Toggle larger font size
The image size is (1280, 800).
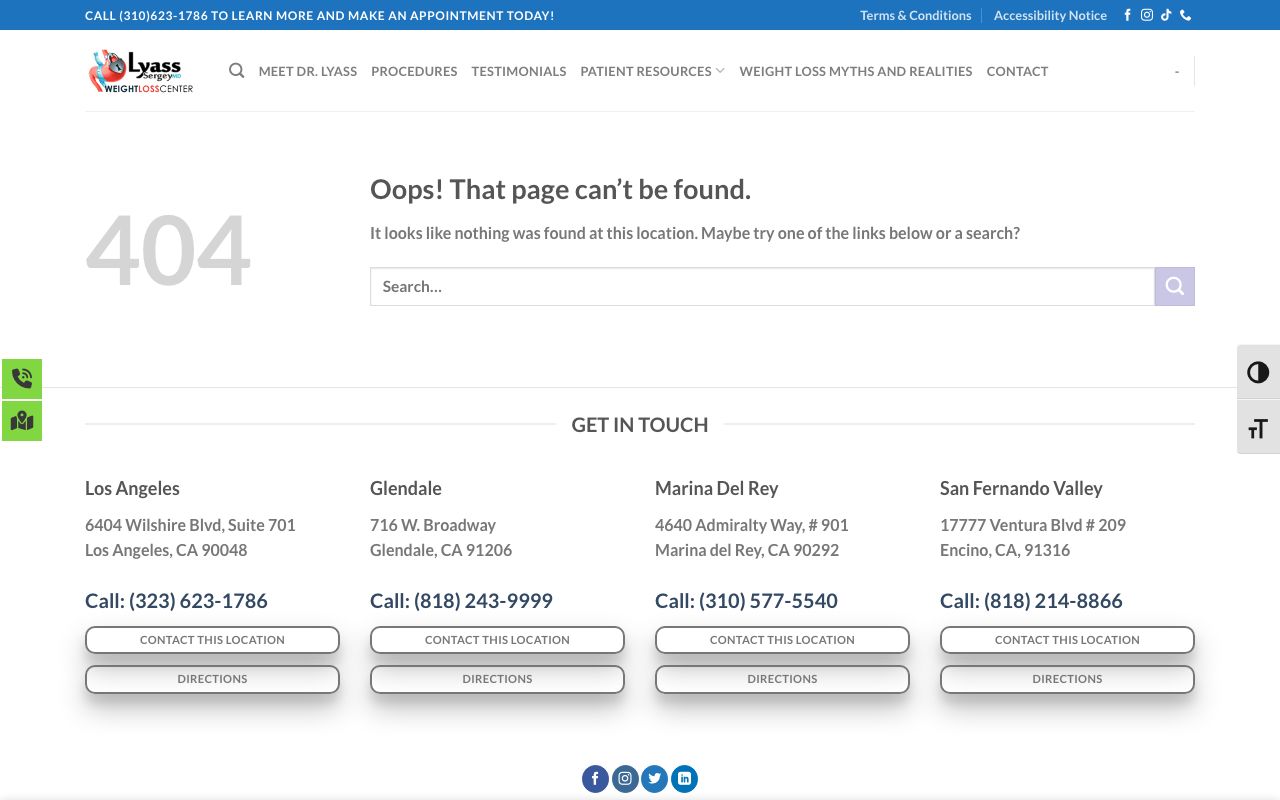(x=1258, y=429)
